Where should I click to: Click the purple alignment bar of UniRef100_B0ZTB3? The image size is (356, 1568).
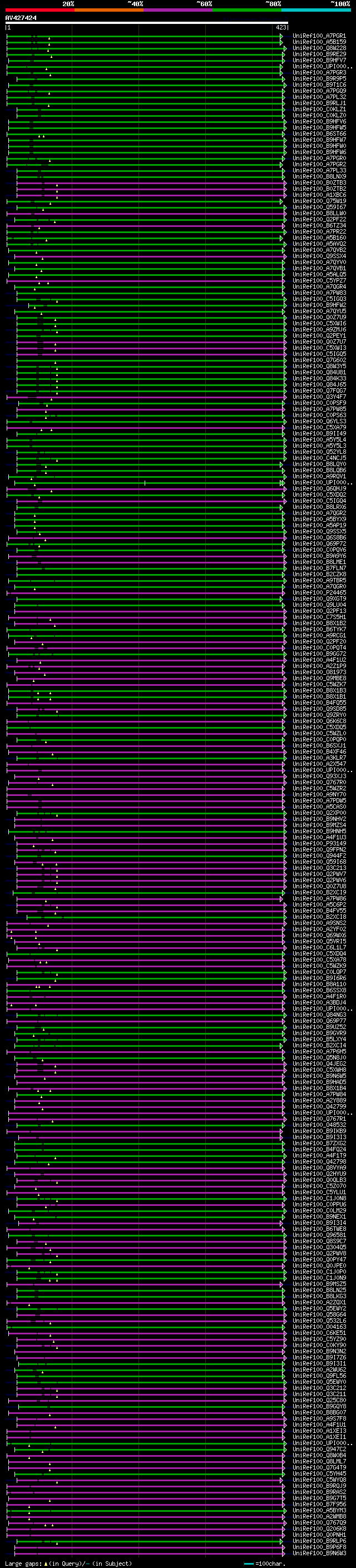(150, 182)
